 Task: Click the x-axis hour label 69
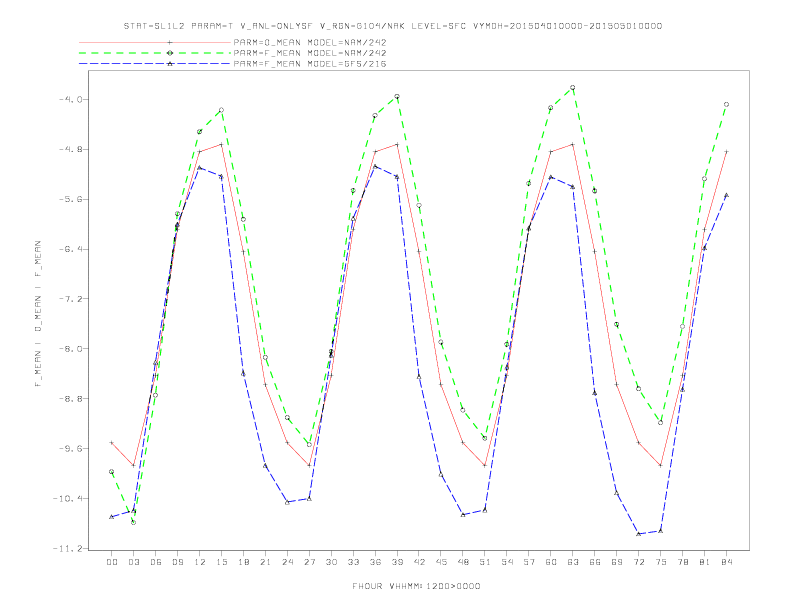point(617,562)
